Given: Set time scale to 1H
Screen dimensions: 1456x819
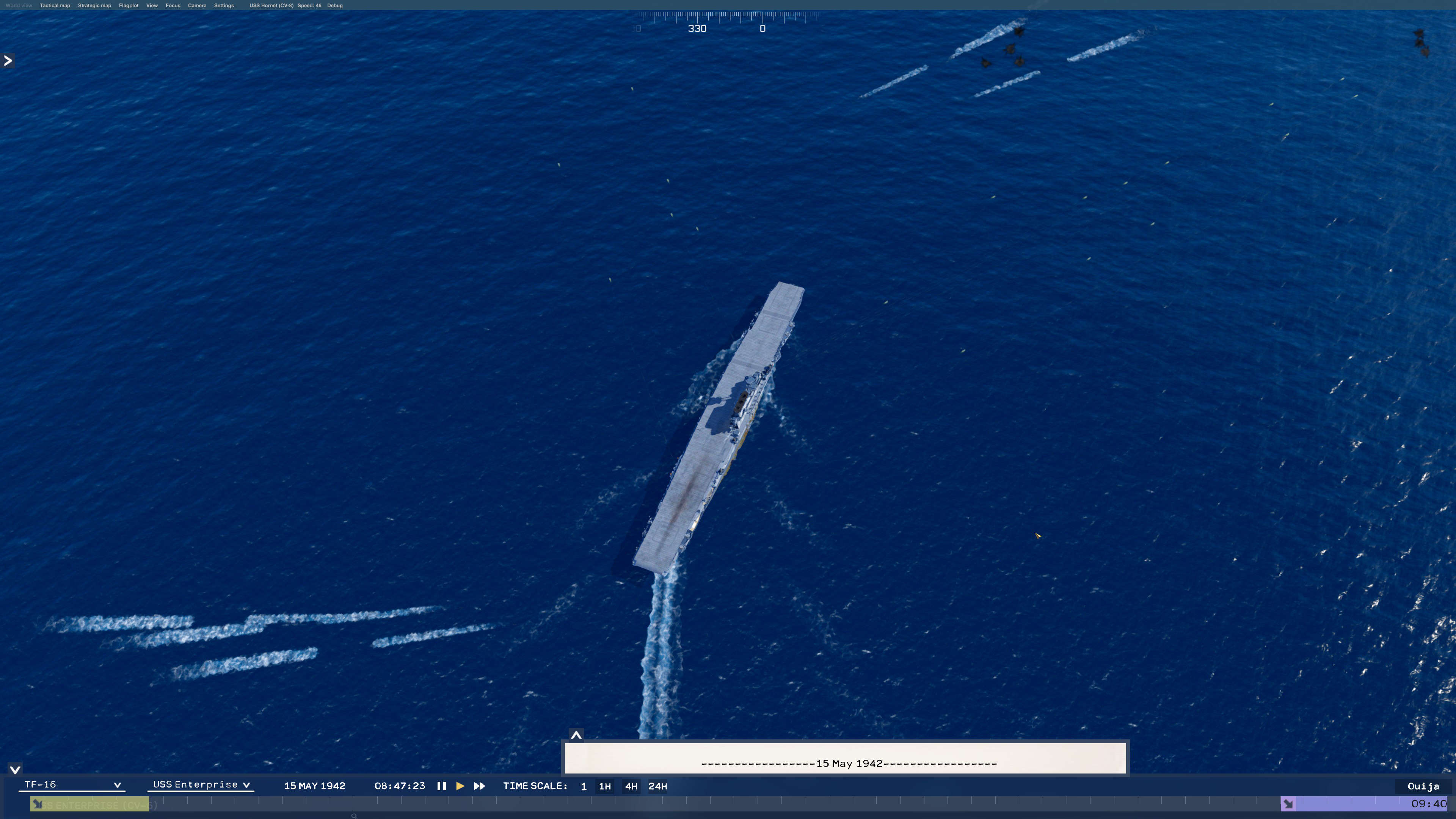Looking at the screenshot, I should click(x=605, y=786).
